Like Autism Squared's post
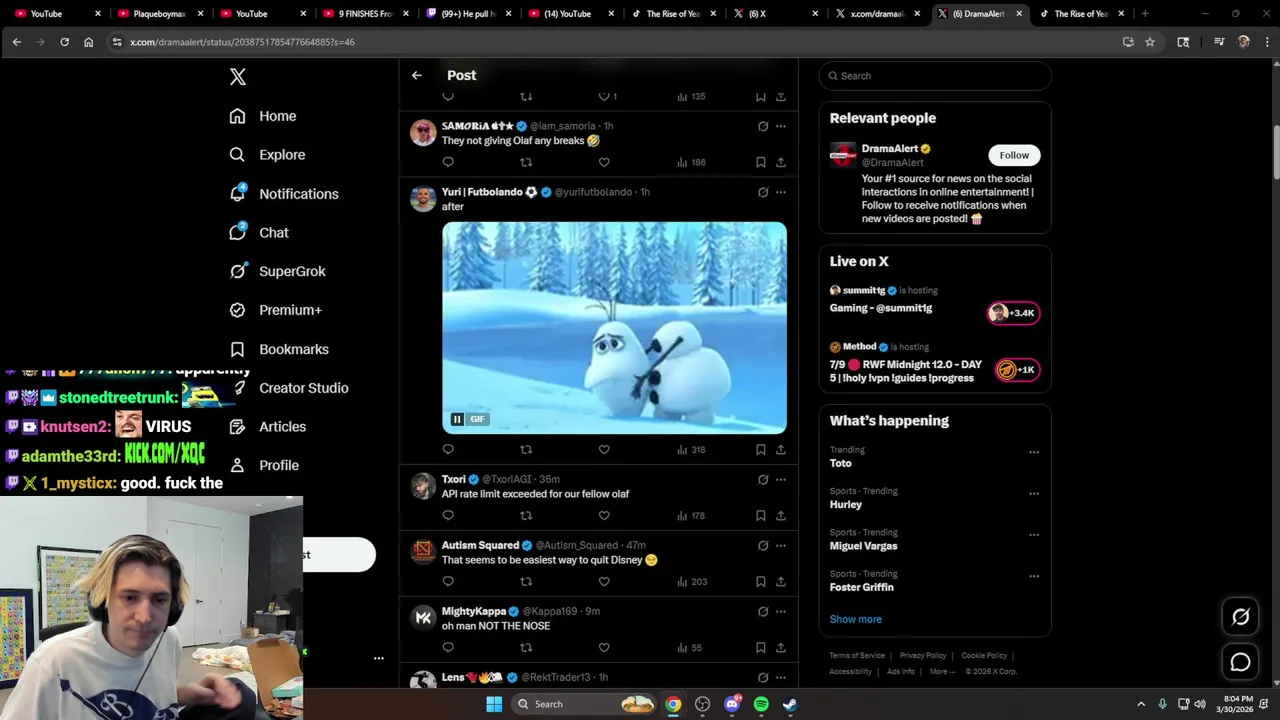 [x=604, y=582]
